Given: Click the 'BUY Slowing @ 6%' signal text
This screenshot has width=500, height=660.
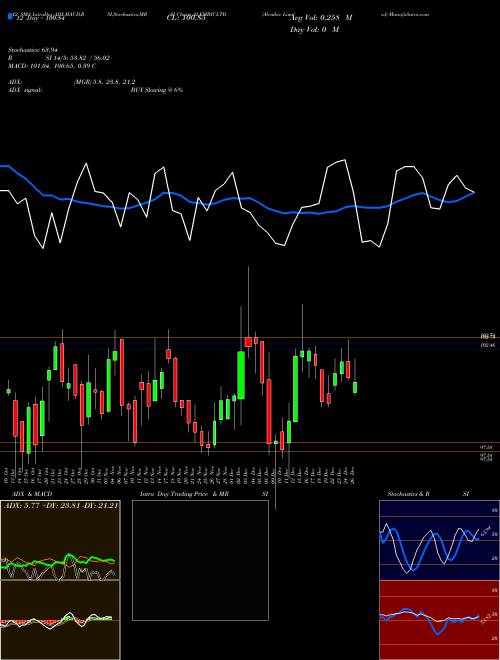Looking at the screenshot, I should [157, 90].
